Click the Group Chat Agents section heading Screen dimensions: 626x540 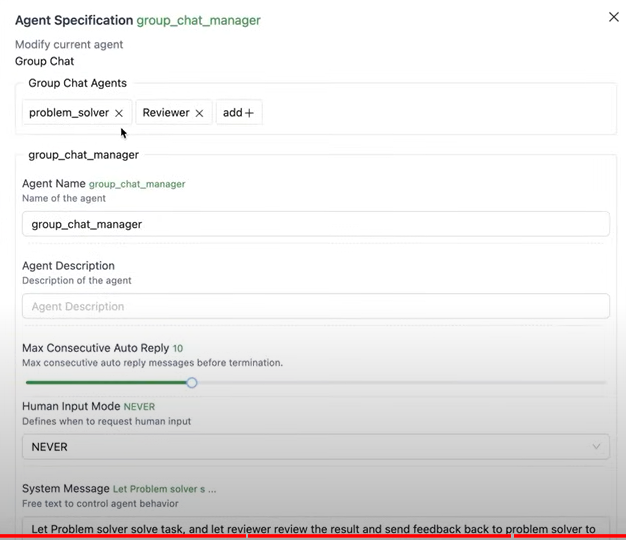point(77,83)
